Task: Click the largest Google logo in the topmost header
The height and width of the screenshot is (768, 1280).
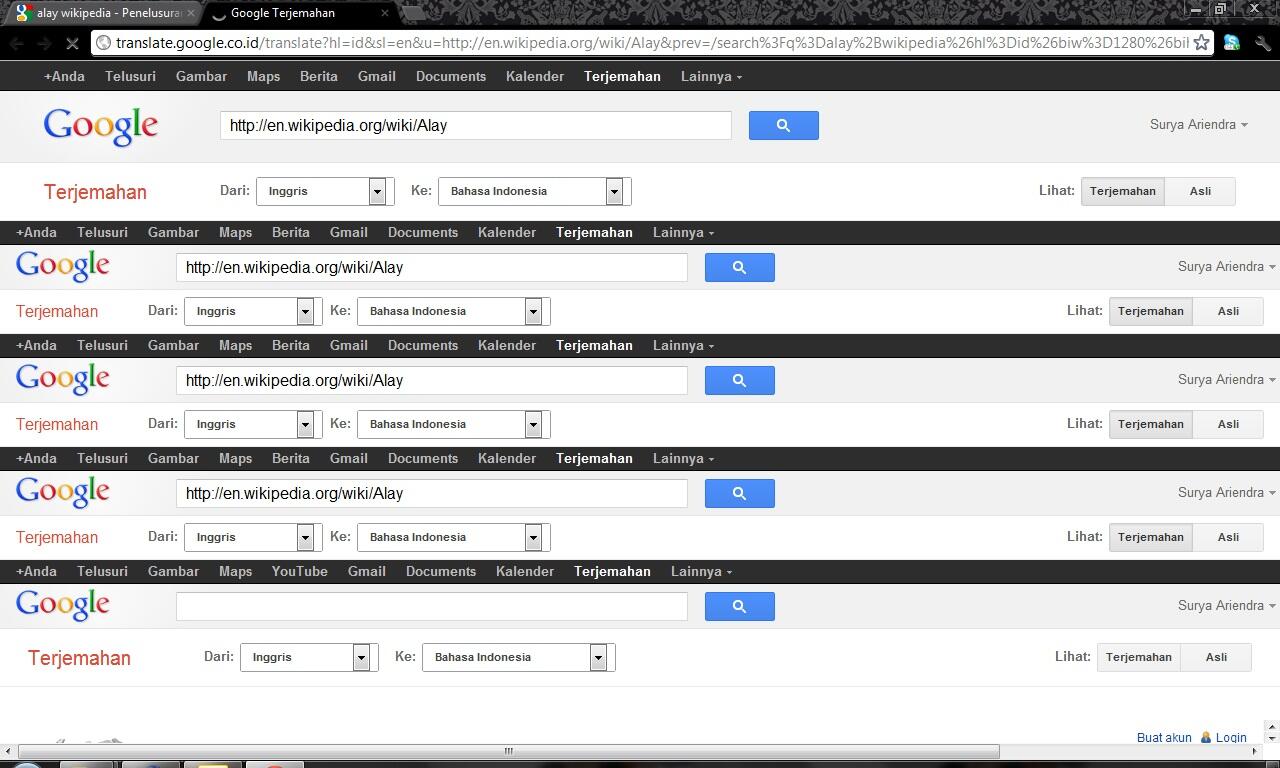Action: tap(101, 127)
